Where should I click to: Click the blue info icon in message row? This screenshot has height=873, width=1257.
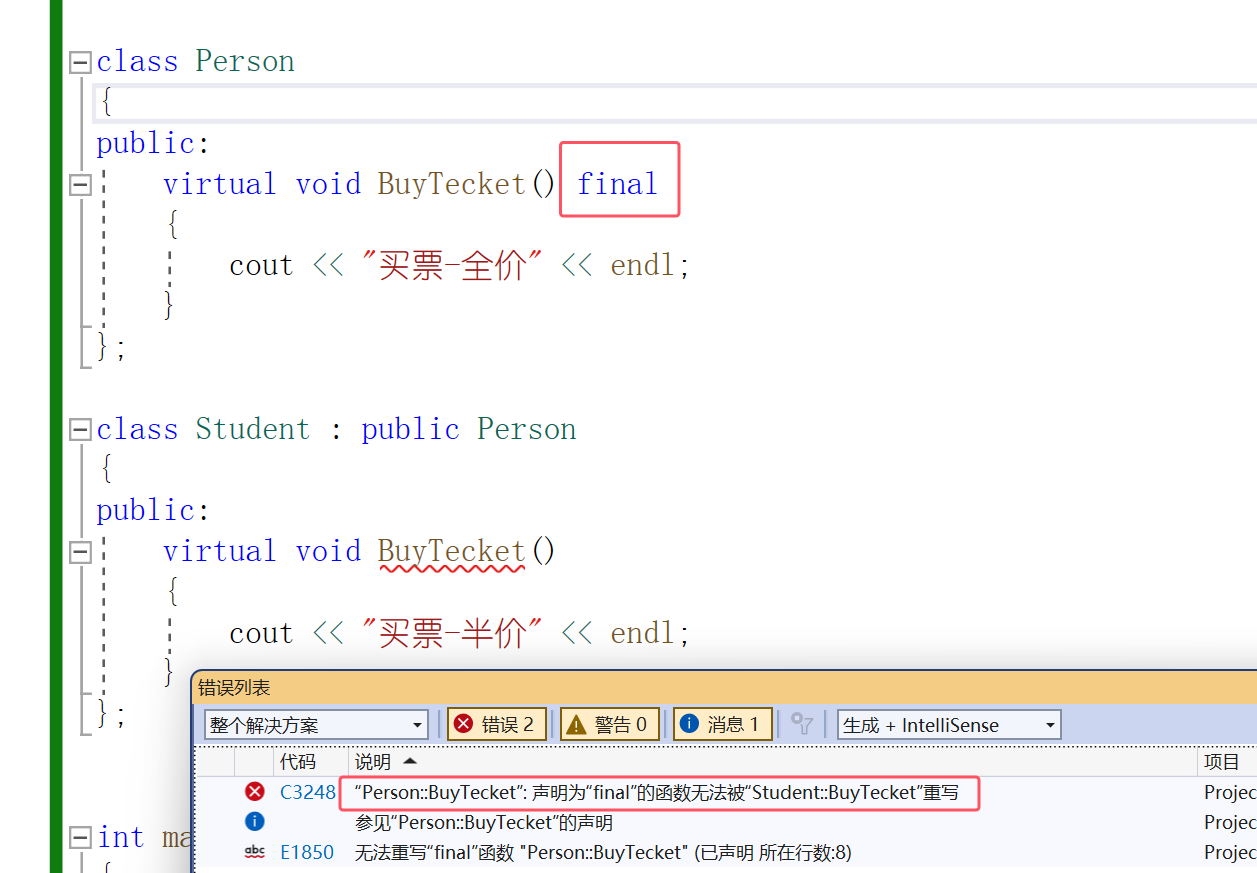(255, 822)
